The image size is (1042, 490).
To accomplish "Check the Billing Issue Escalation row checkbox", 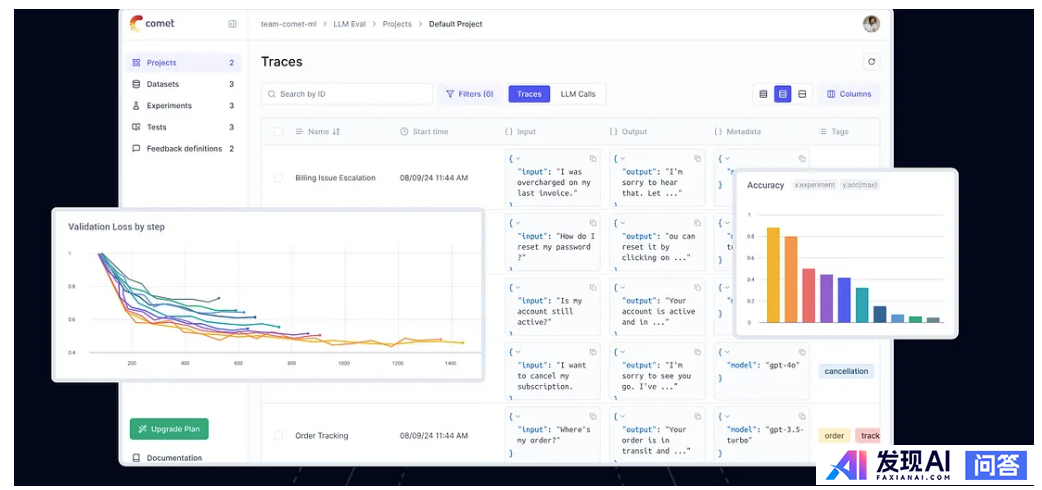I will pos(278,178).
